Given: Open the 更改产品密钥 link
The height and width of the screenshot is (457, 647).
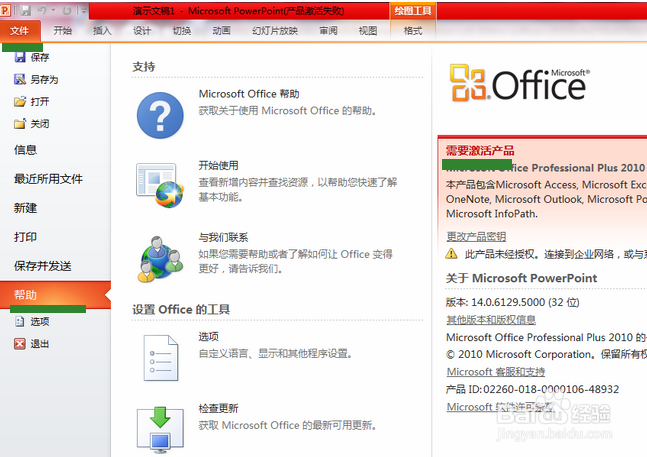Looking at the screenshot, I should pos(476,236).
